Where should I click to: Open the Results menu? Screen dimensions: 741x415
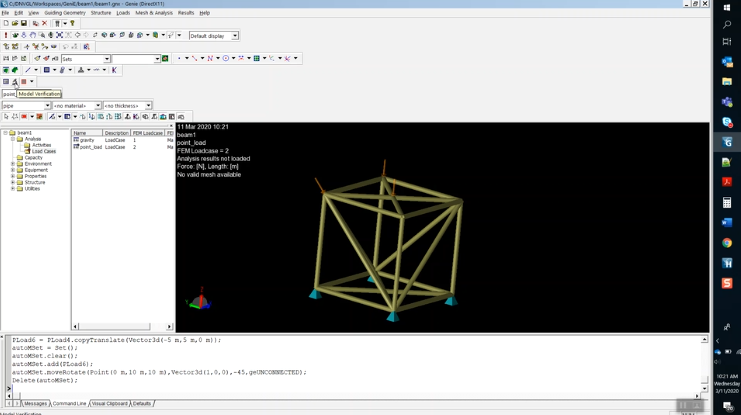pyautogui.click(x=186, y=13)
